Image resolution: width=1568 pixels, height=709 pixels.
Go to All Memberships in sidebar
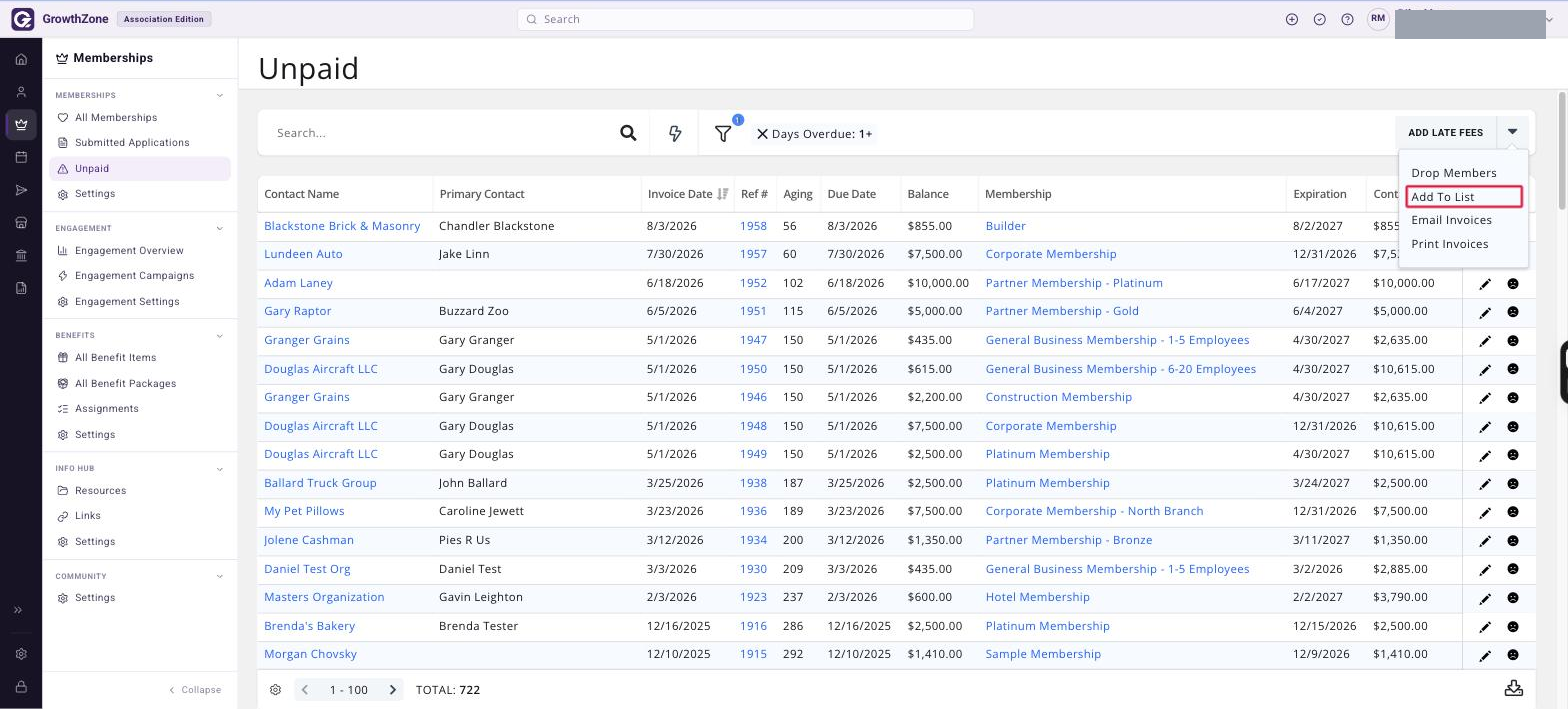click(116, 118)
